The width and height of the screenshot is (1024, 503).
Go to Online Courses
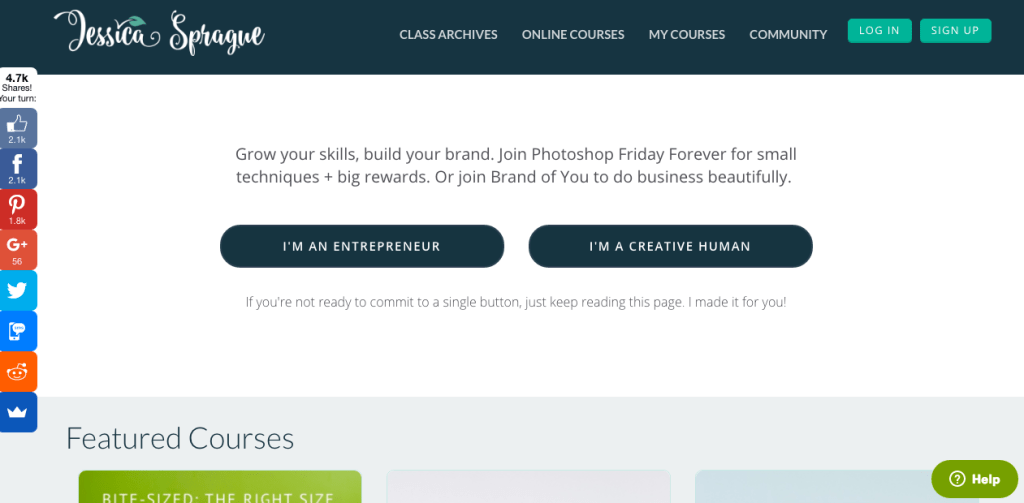573,34
